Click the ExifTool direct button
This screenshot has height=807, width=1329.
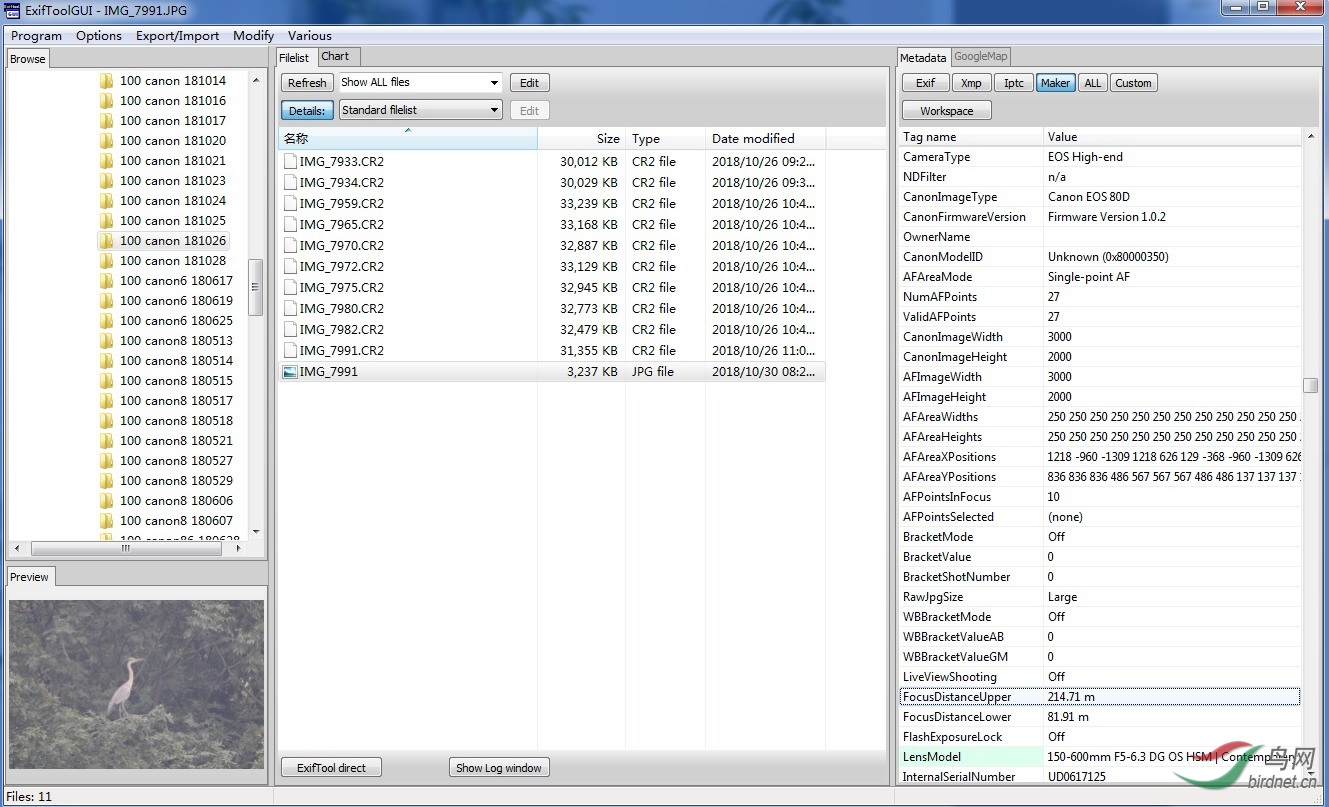[x=331, y=768]
